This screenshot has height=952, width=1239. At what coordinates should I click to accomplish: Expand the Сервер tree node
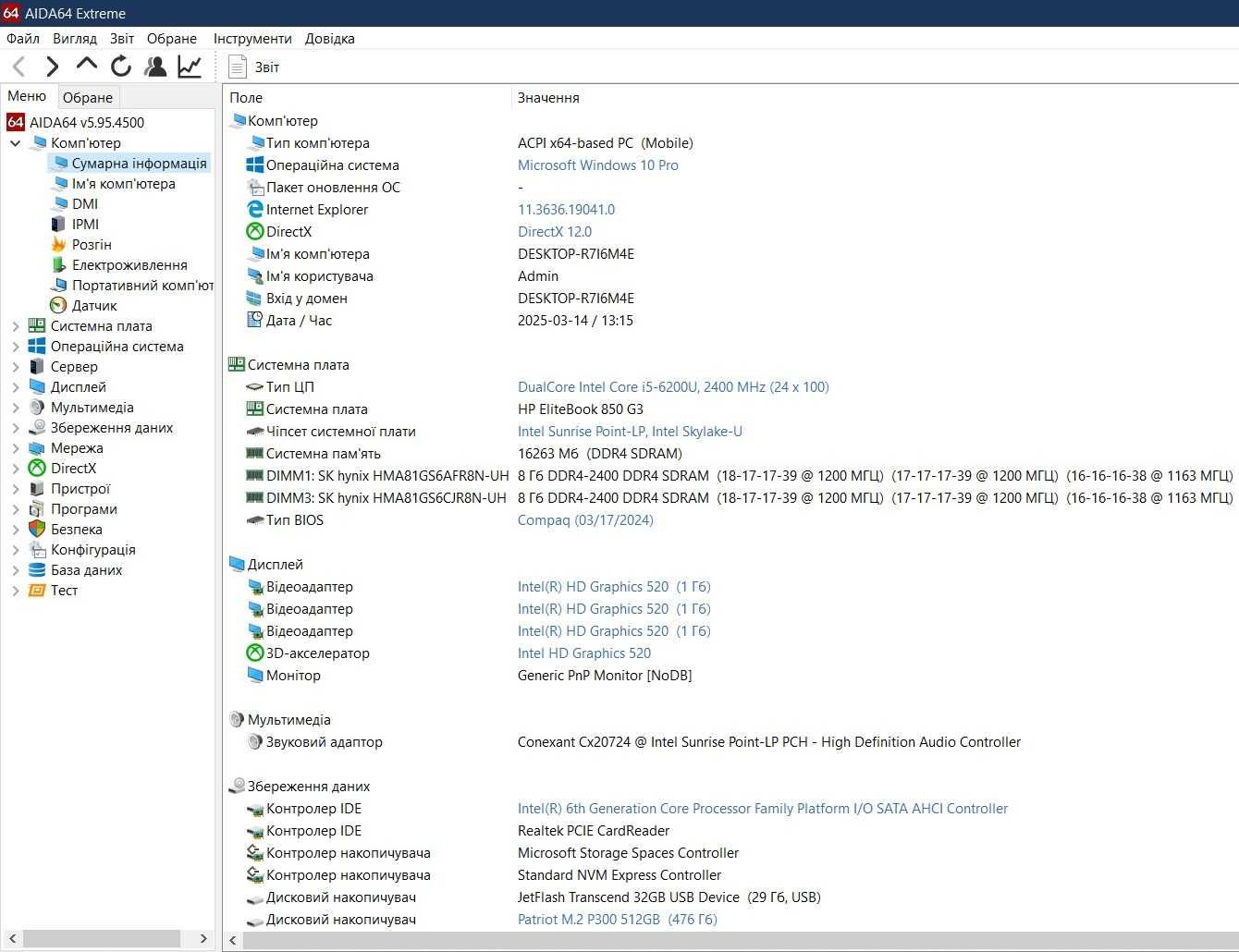[x=15, y=367]
